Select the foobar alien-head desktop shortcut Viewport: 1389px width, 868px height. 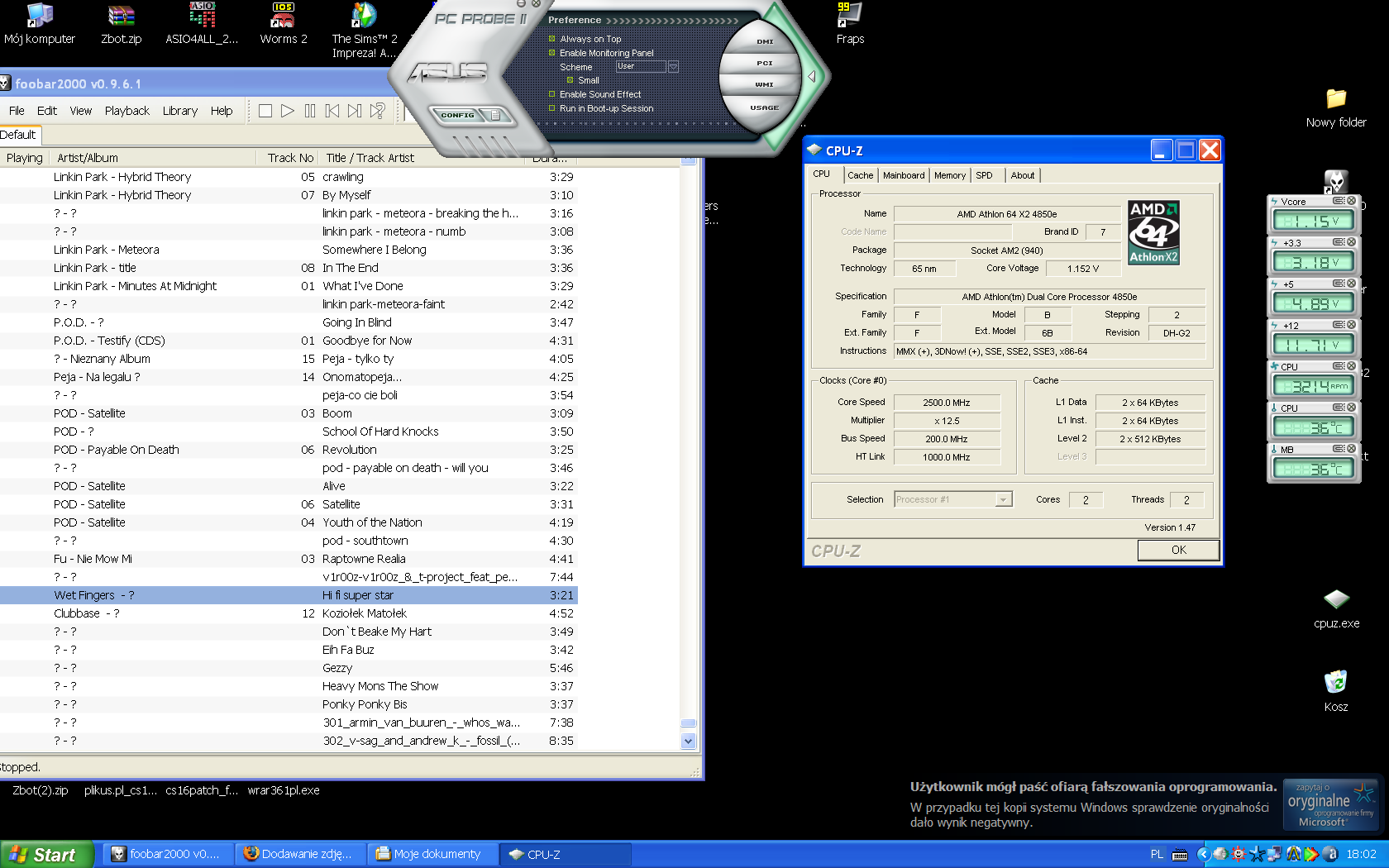[1336, 181]
